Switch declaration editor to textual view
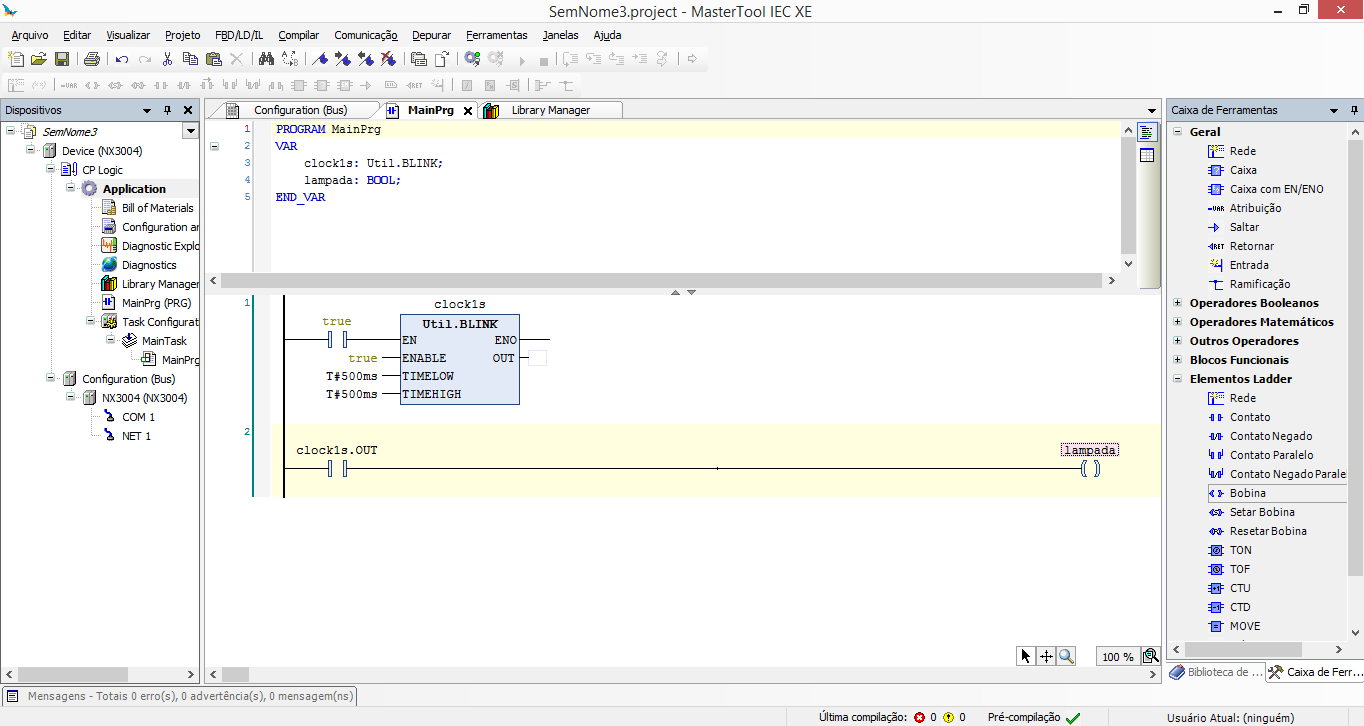Screen dimensions: 1364x726 click(1147, 132)
